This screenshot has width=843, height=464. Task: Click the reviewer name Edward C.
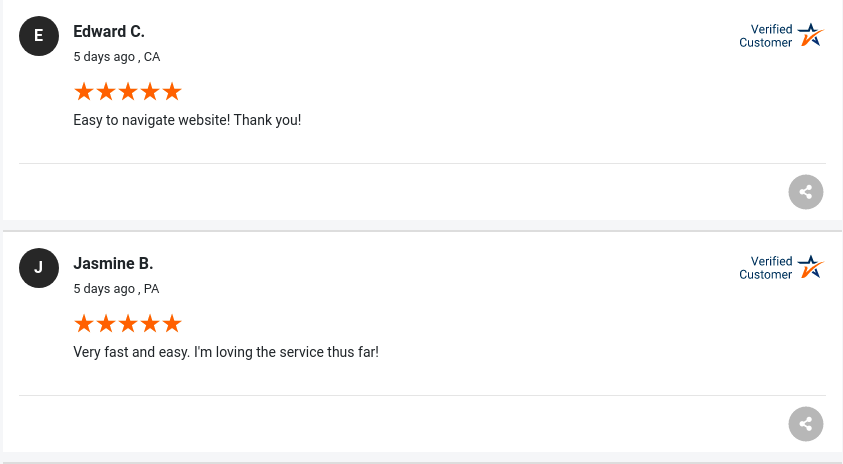click(109, 32)
